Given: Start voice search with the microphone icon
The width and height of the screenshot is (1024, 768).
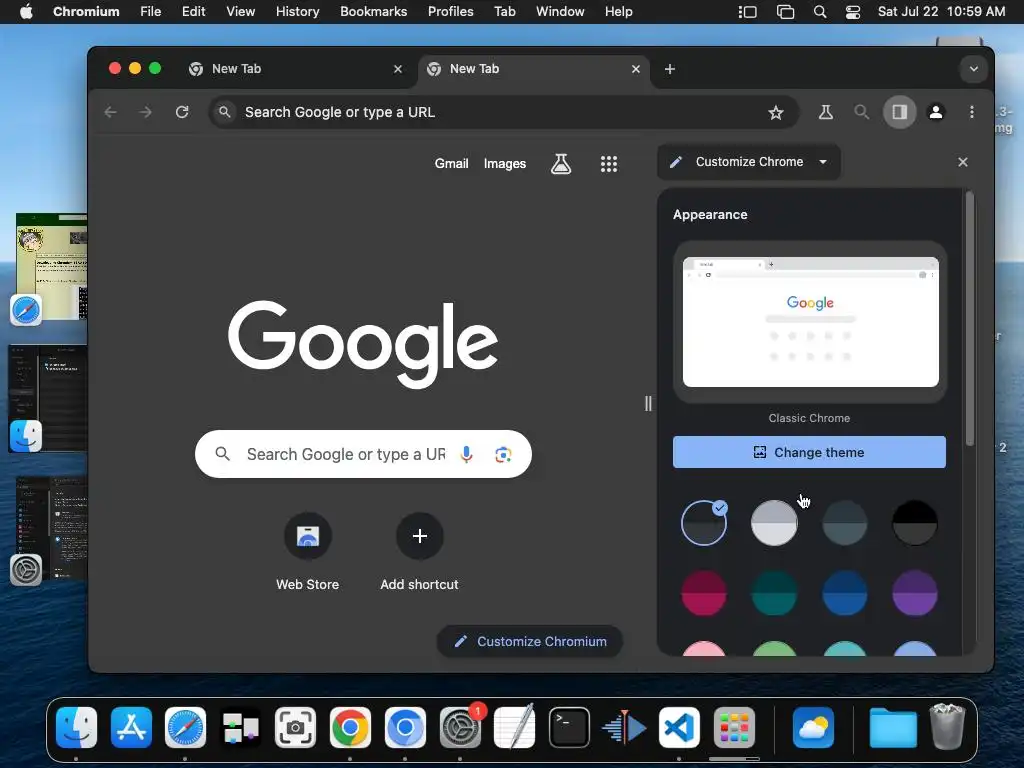Looking at the screenshot, I should [x=466, y=454].
